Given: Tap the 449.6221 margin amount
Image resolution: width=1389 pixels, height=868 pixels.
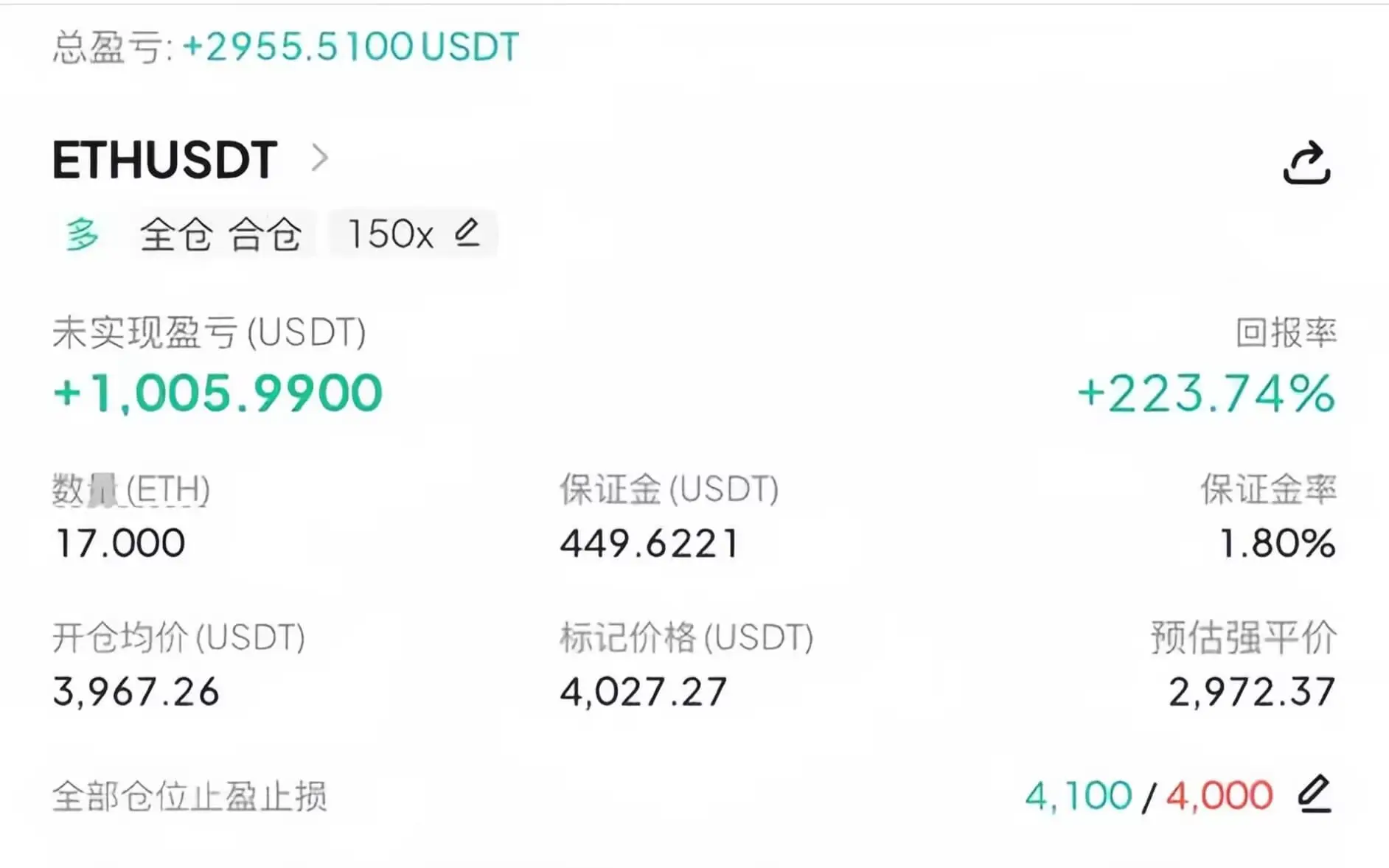Looking at the screenshot, I should pyautogui.click(x=649, y=544).
